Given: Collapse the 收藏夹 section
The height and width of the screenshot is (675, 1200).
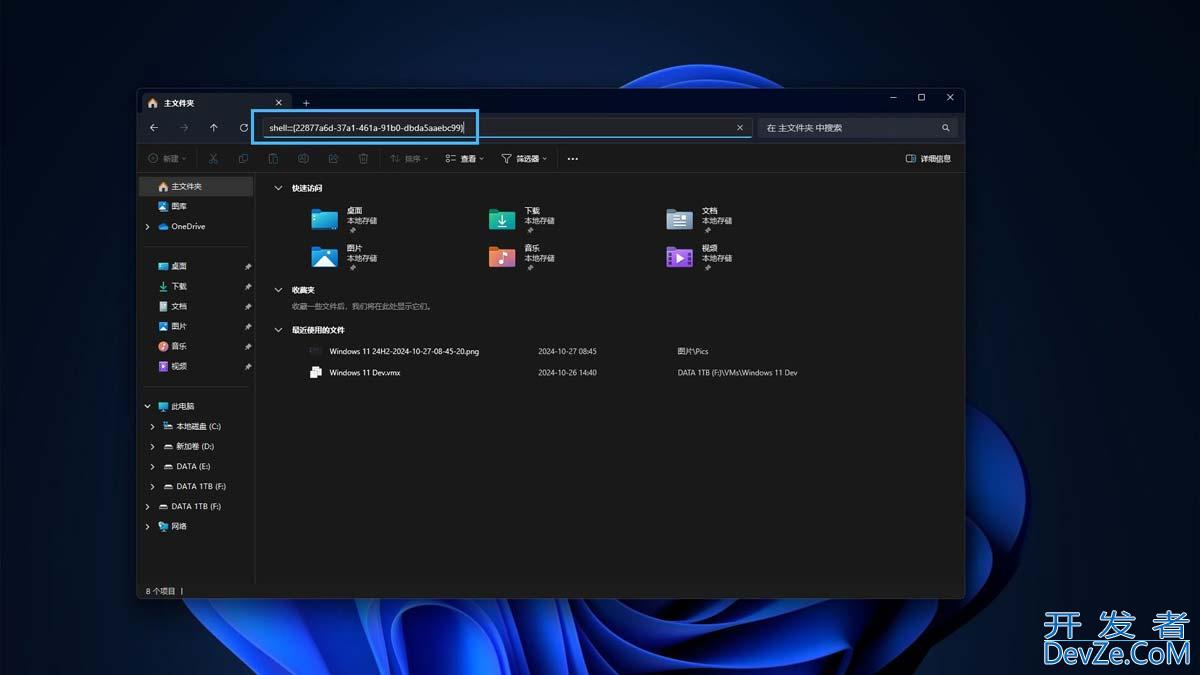Looking at the screenshot, I should pos(278,290).
